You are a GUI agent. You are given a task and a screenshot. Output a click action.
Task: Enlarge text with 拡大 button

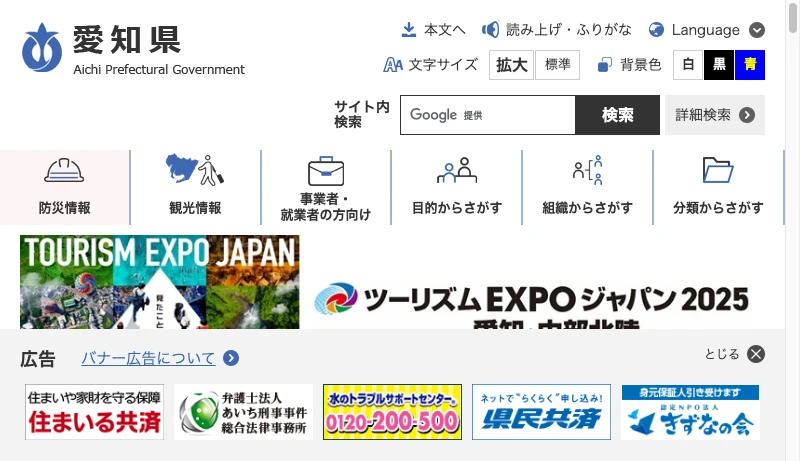[511, 65]
